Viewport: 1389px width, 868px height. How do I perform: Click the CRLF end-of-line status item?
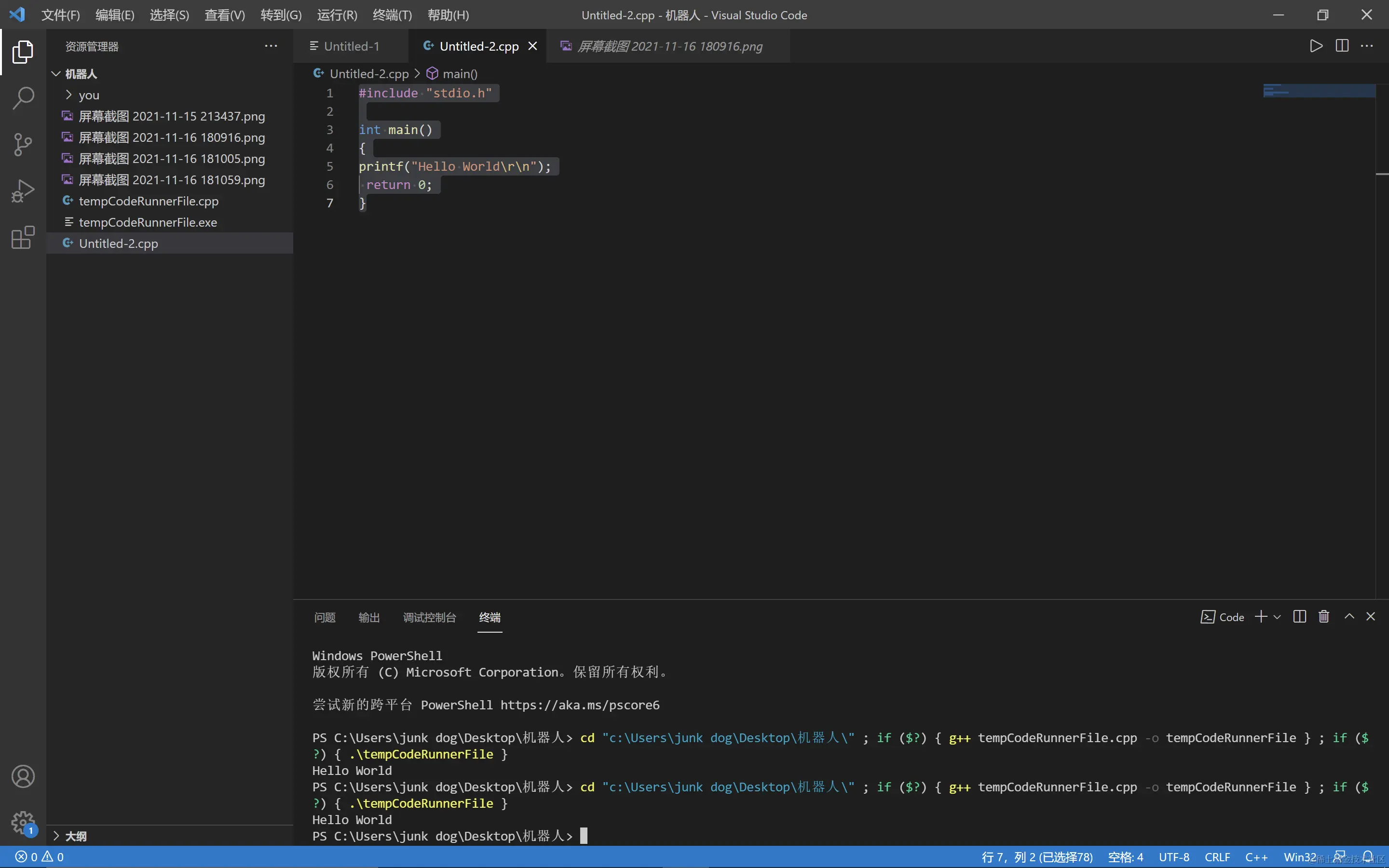[1217, 857]
